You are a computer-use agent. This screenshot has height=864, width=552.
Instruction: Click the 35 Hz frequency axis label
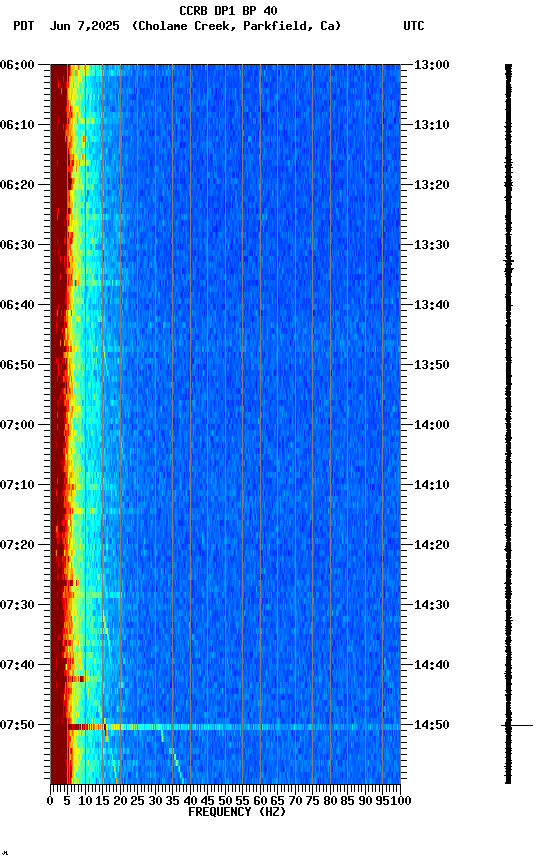pos(172,801)
